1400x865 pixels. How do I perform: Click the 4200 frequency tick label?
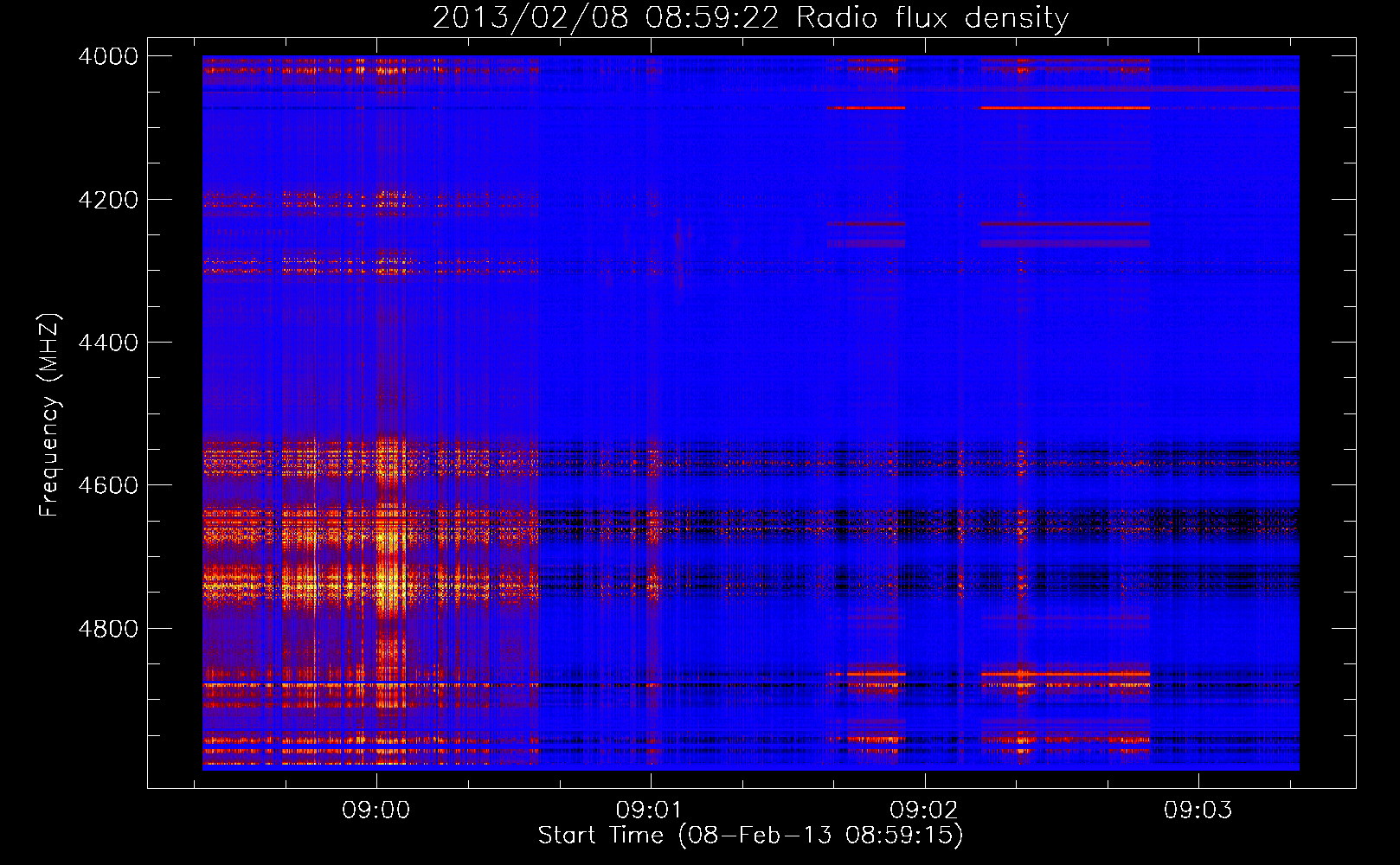click(108, 200)
